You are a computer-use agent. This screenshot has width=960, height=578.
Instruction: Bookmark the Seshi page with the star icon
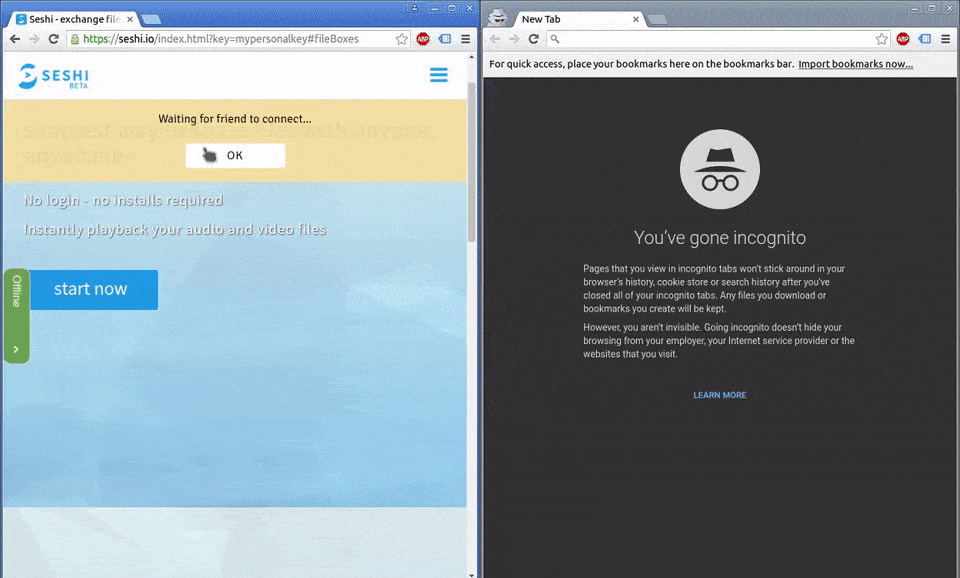coord(401,39)
